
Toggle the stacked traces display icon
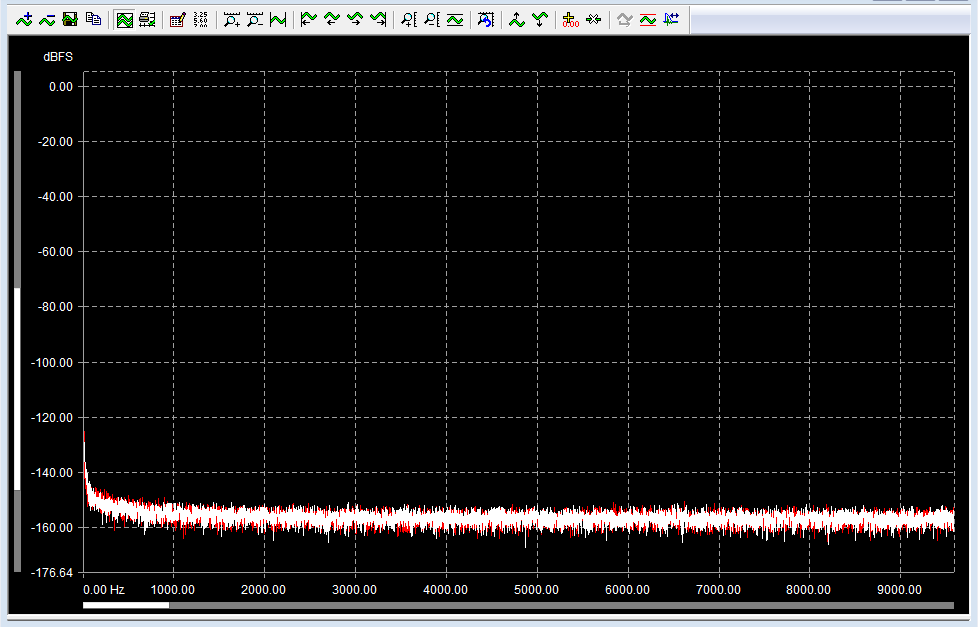click(x=125, y=20)
